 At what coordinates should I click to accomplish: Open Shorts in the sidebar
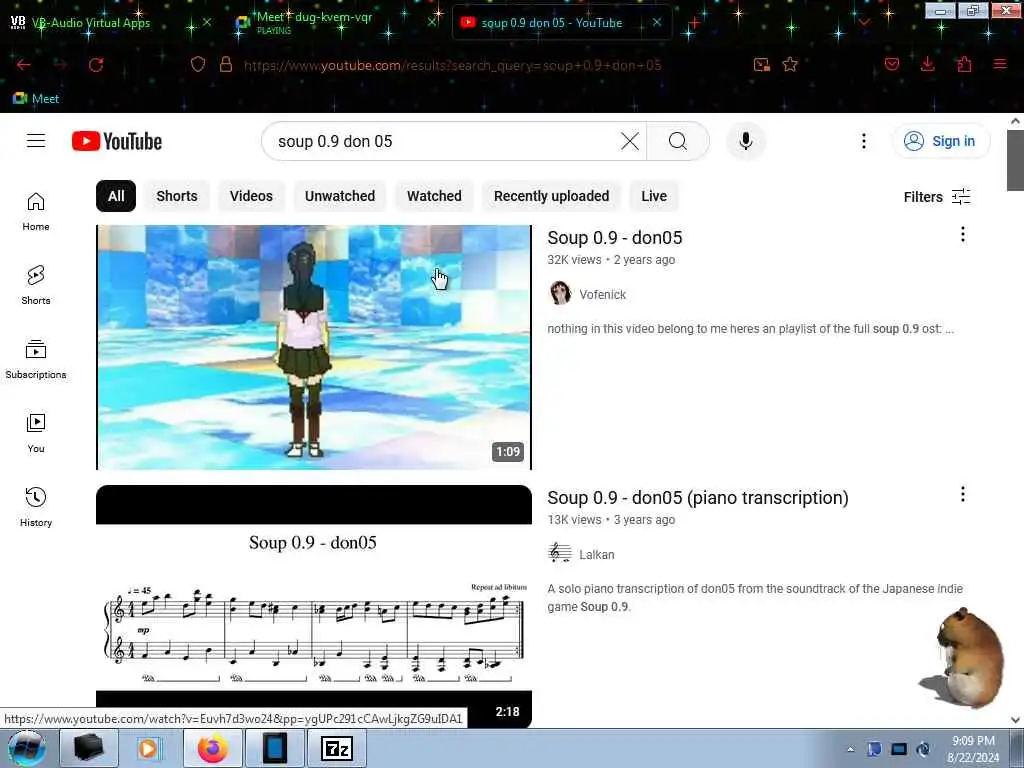pyautogui.click(x=36, y=285)
